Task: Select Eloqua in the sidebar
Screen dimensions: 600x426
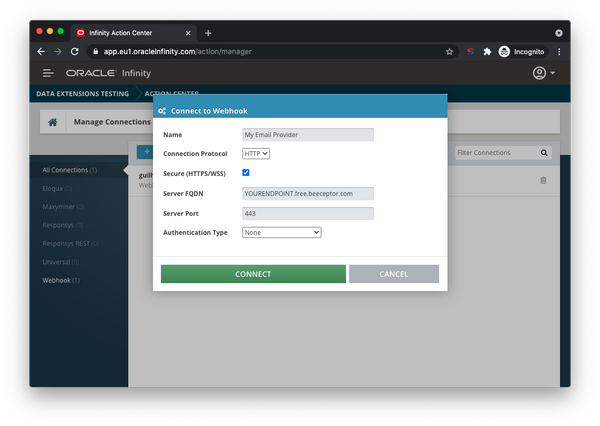Action: [57, 188]
